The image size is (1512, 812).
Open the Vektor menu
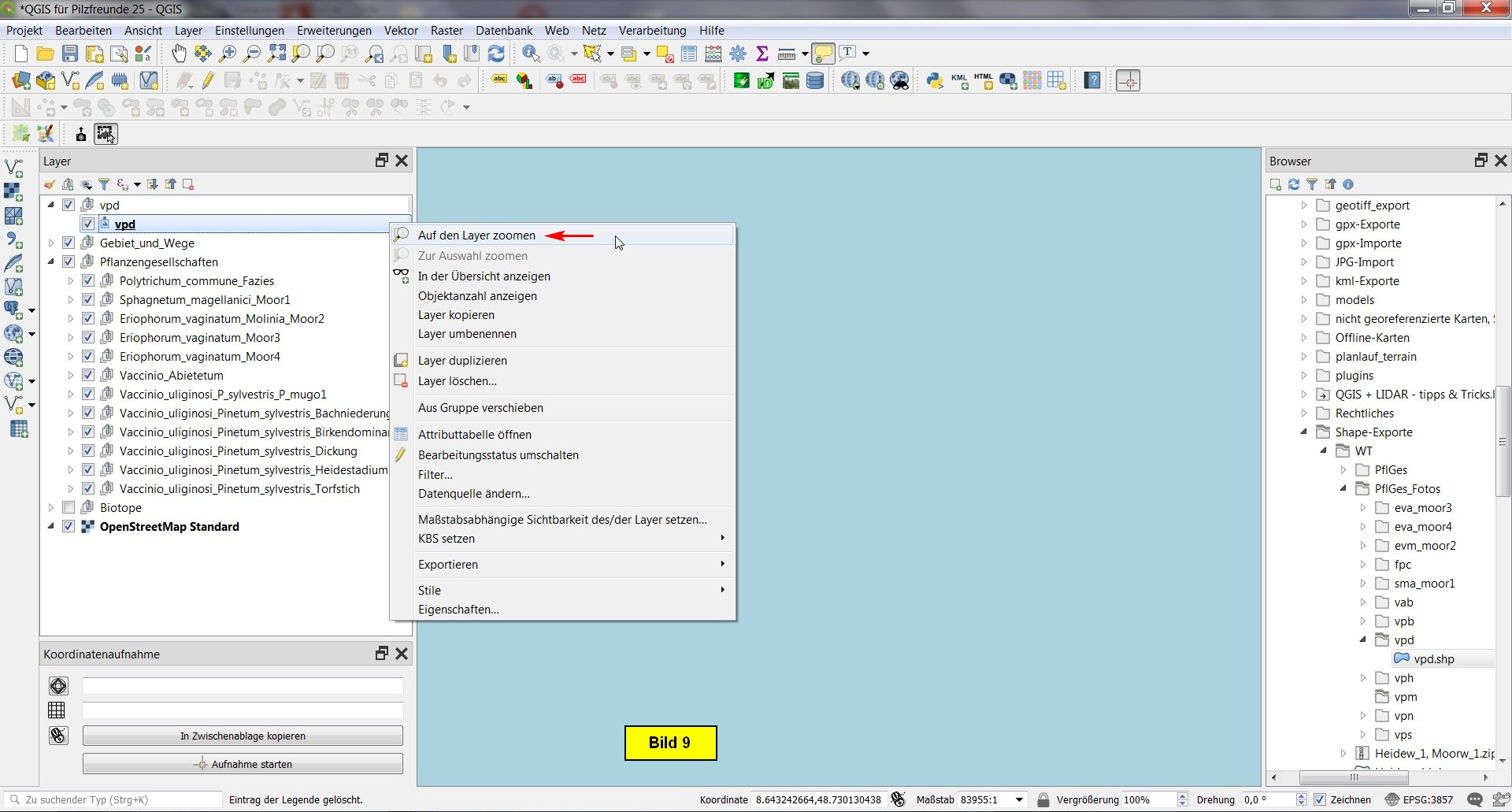400,31
